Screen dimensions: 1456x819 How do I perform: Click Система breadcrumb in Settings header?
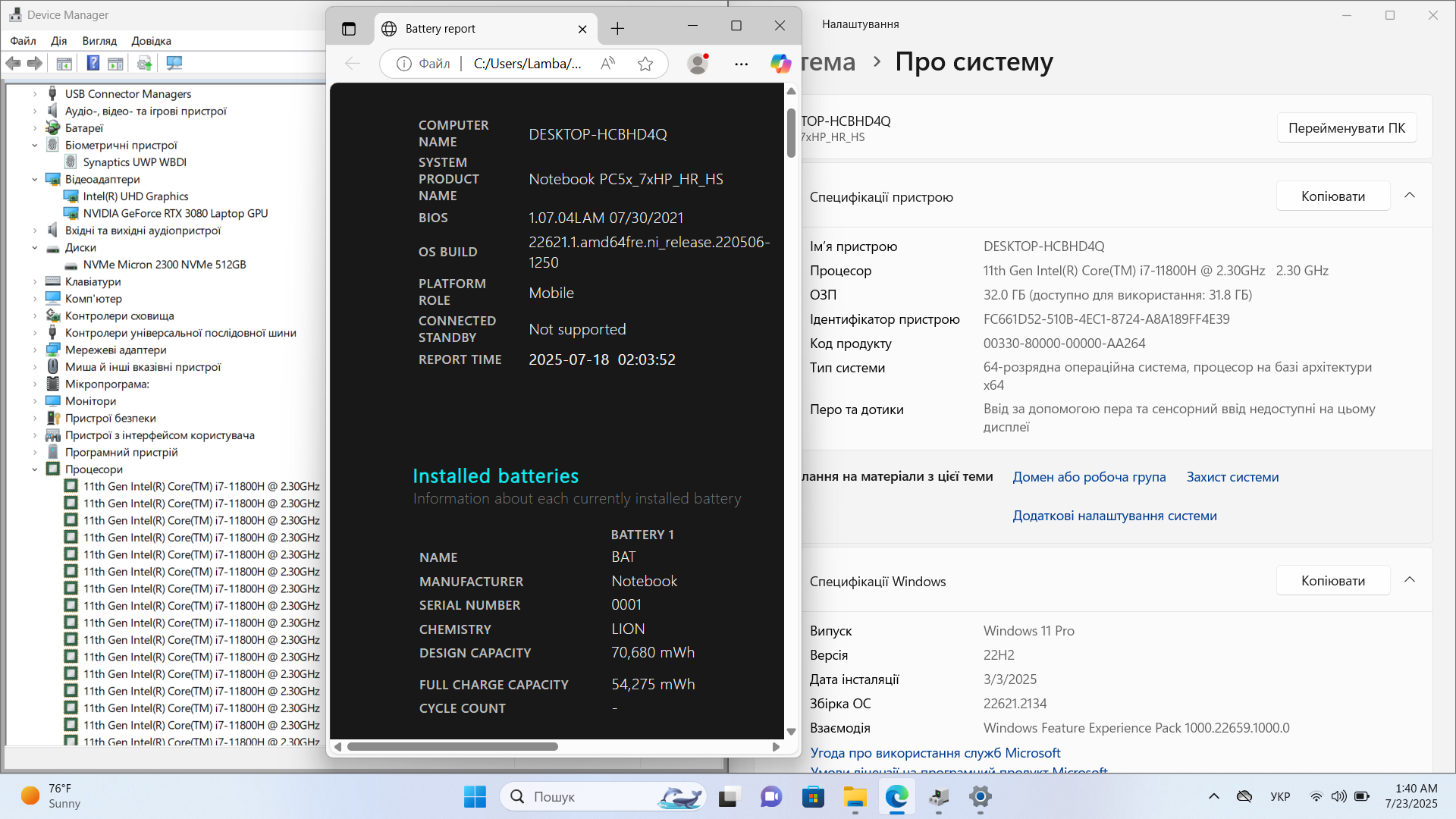(827, 62)
